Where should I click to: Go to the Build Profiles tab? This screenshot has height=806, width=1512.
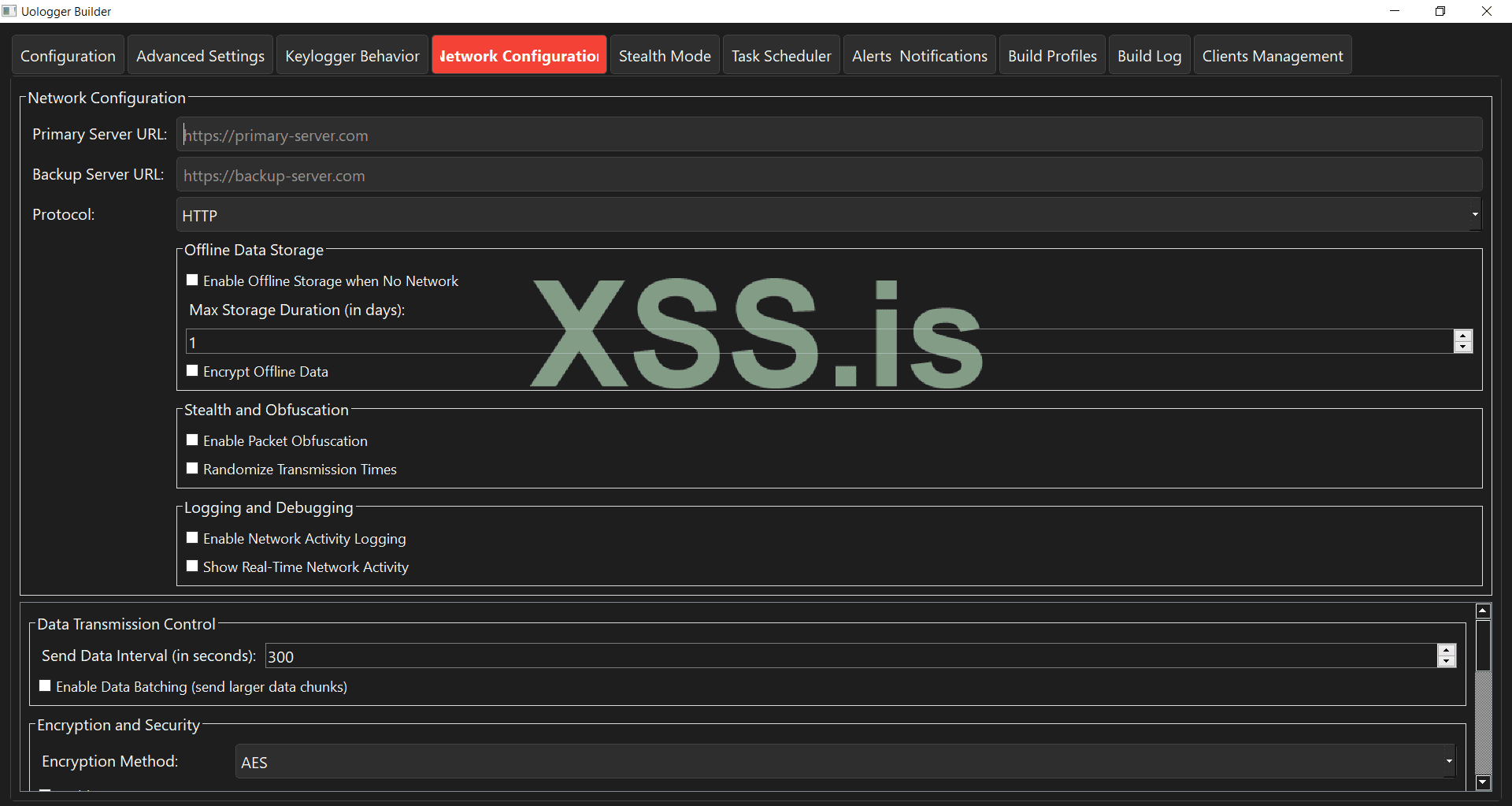click(1052, 55)
